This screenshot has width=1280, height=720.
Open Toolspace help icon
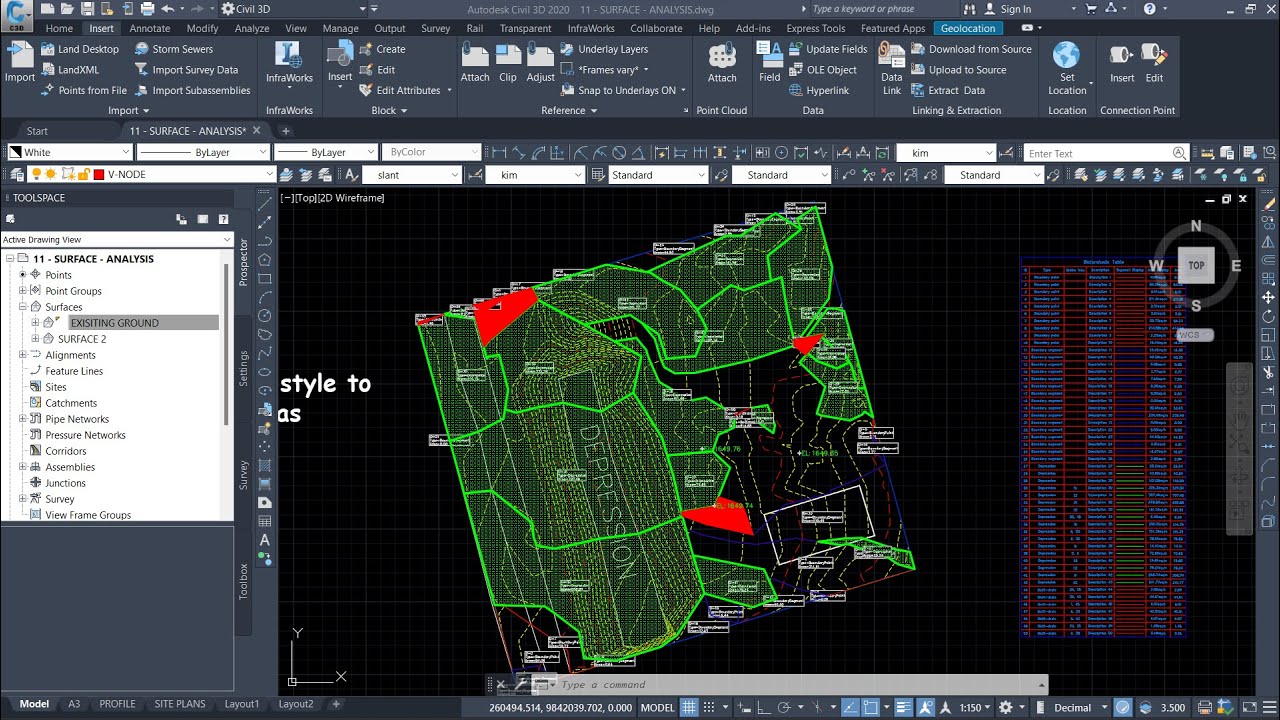tap(223, 219)
